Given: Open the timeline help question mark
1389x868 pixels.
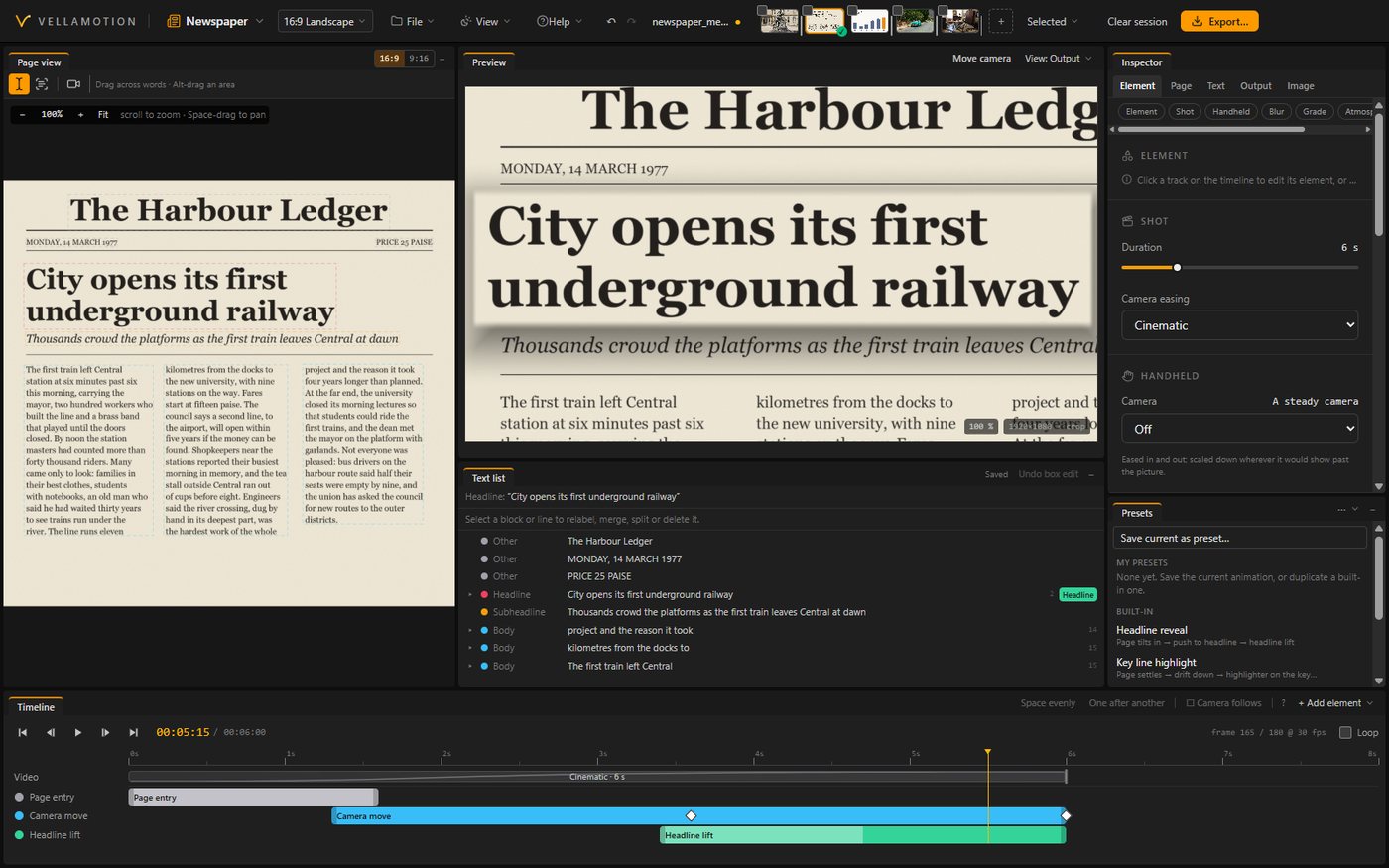Looking at the screenshot, I should tap(1283, 703).
